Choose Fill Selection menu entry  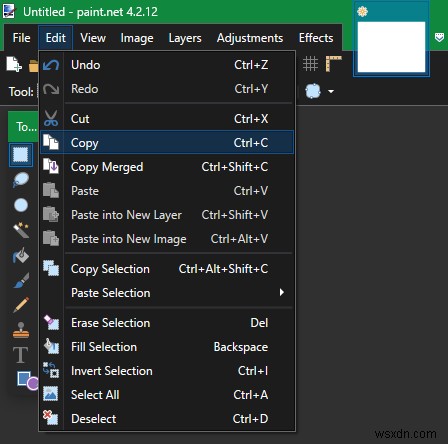tap(167, 347)
